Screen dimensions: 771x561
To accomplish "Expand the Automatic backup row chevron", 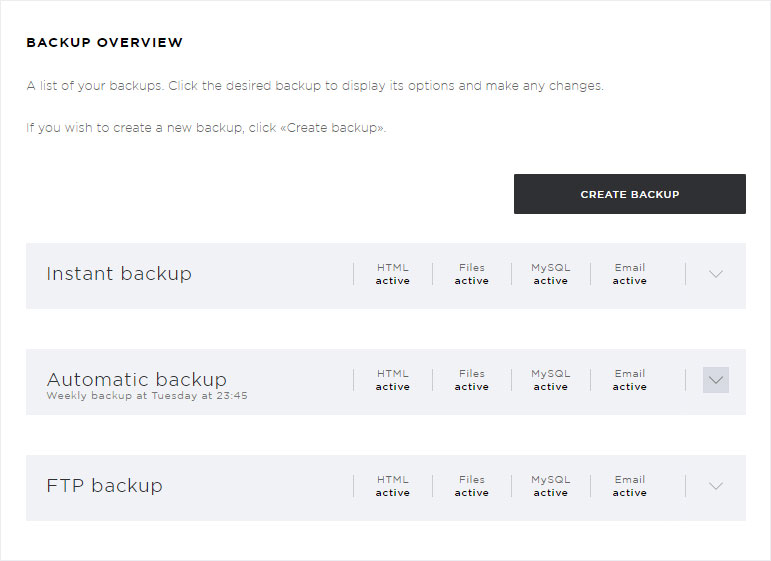I will click(716, 380).
